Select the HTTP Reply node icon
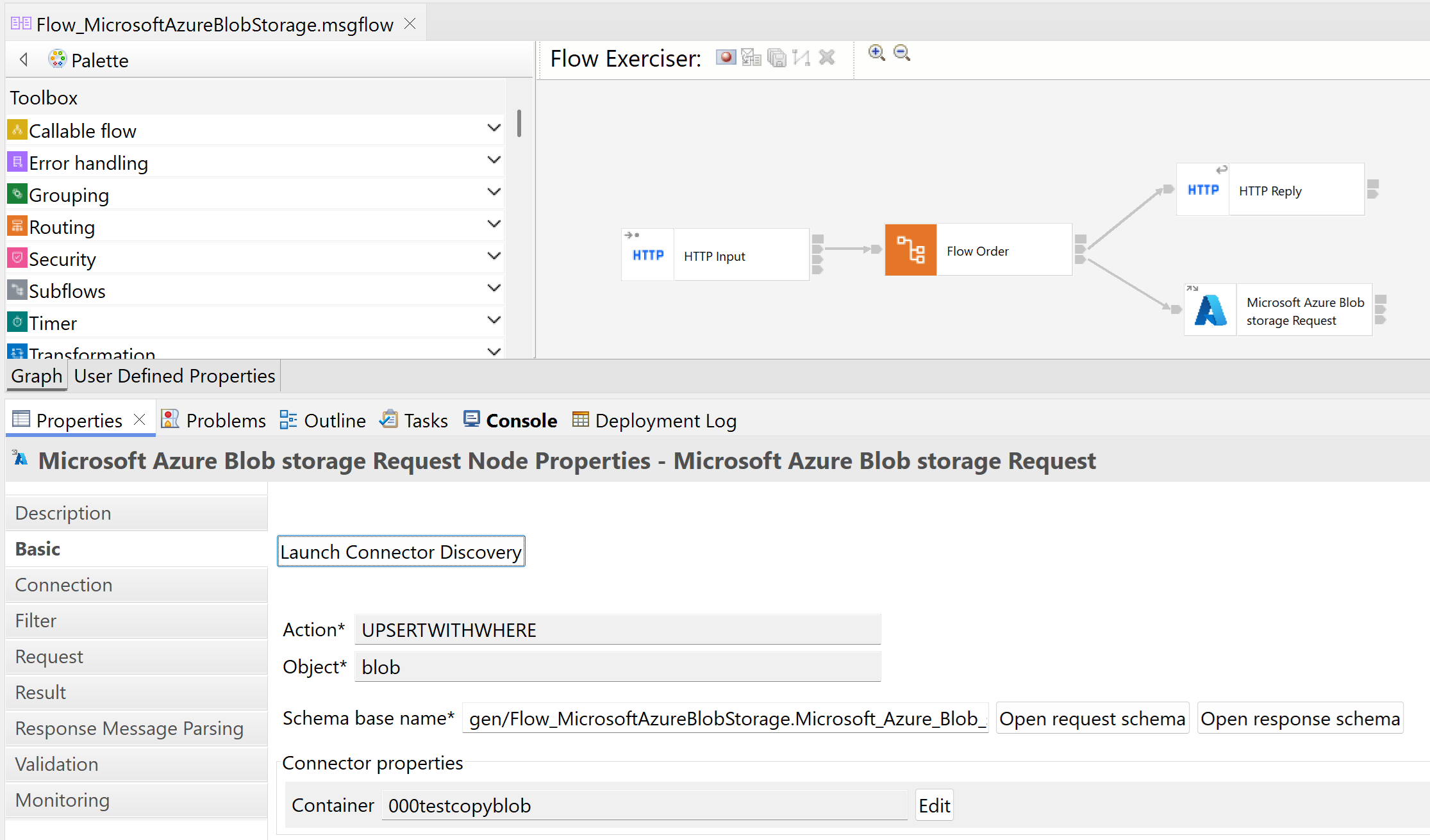Viewport: 1430px width, 840px height. [x=1203, y=190]
